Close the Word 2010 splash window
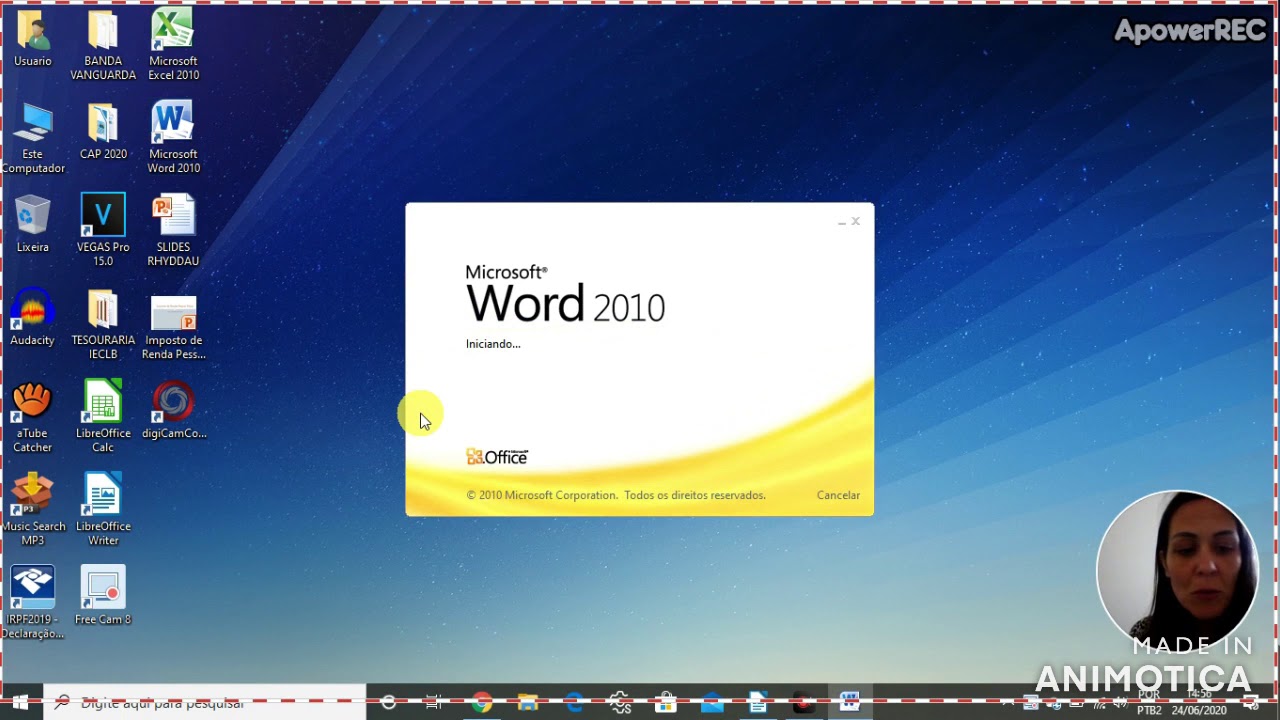 coord(856,221)
